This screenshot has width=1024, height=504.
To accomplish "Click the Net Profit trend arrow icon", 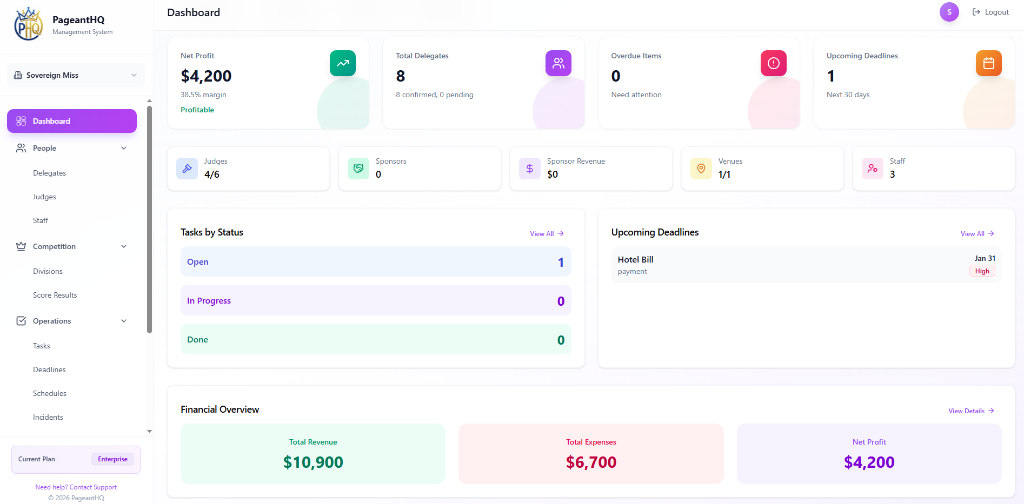I will point(343,63).
